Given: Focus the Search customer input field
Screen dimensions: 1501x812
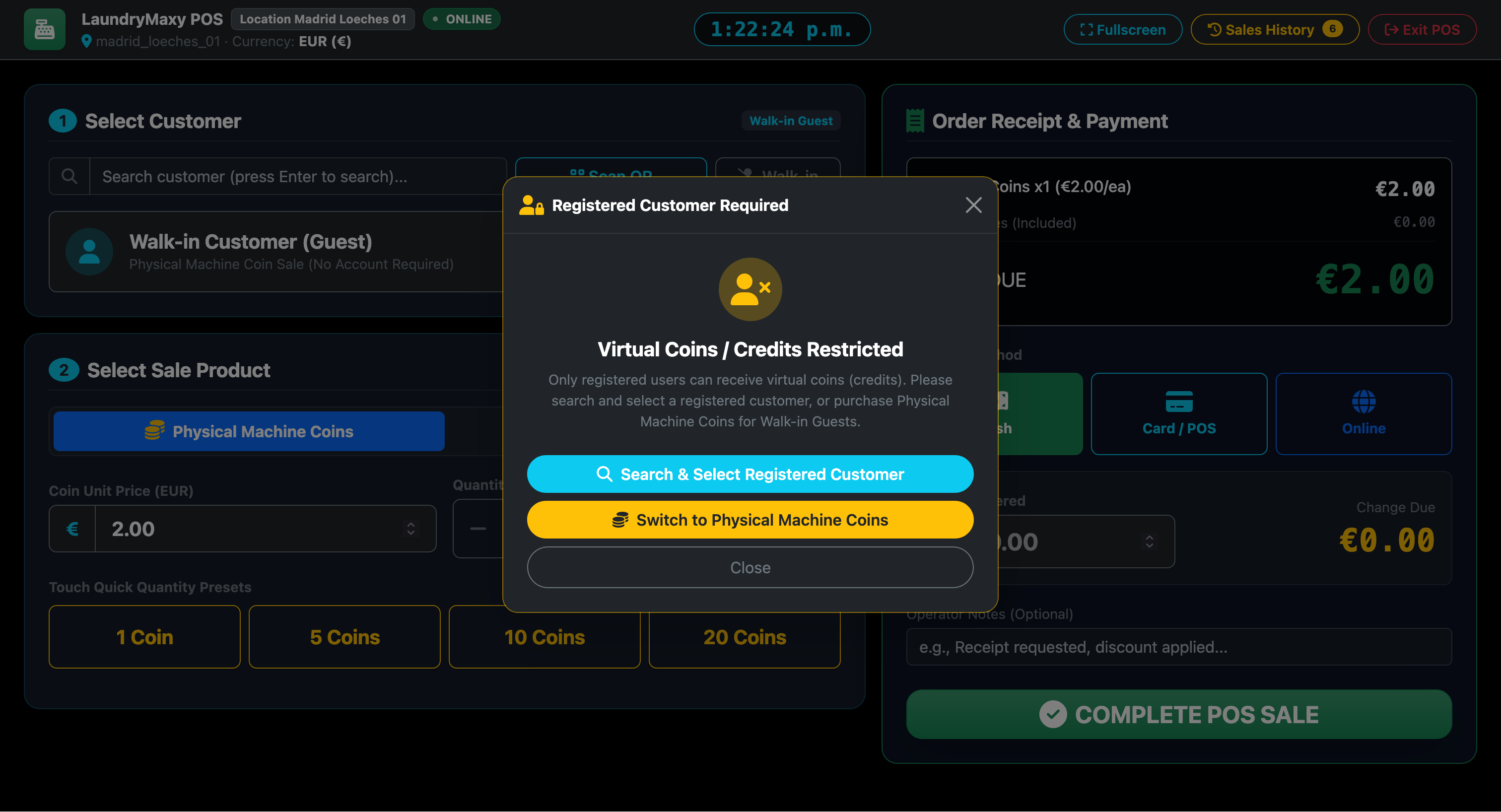Looking at the screenshot, I should [298, 176].
